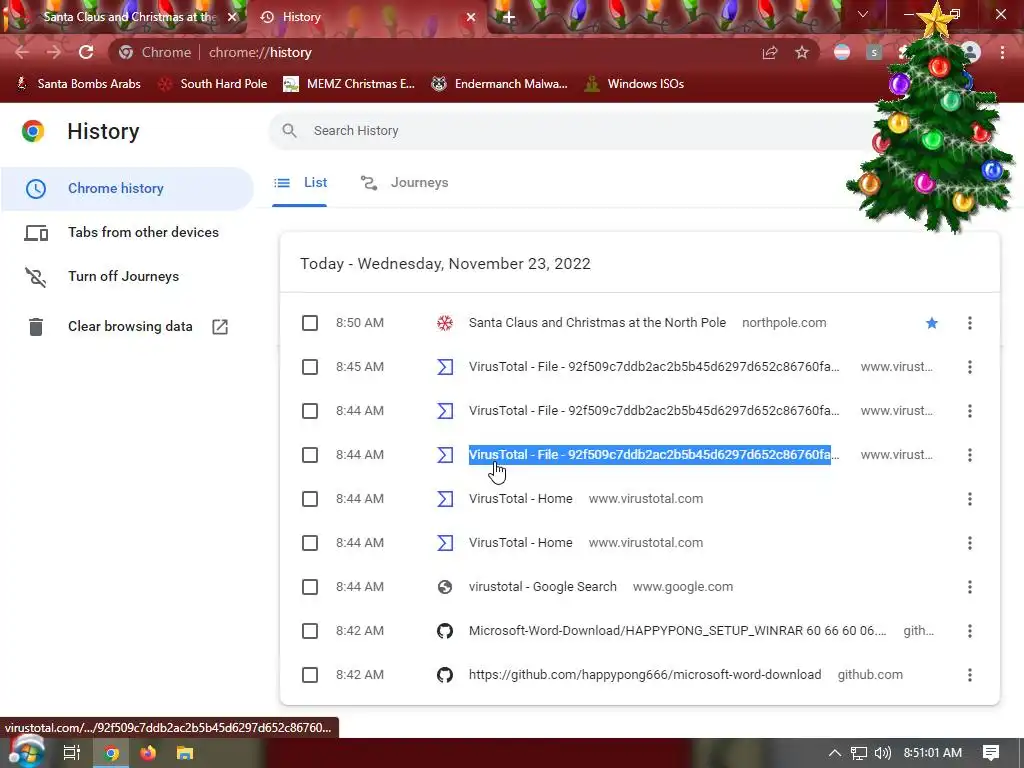
Task: Close the Santa Claus and Christmas tab
Action: (232, 17)
